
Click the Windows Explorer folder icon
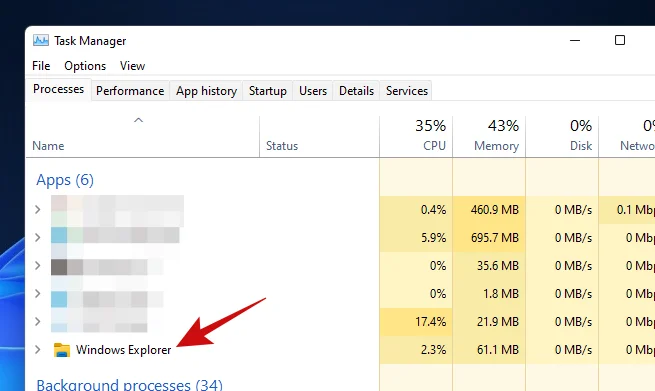[62, 350]
